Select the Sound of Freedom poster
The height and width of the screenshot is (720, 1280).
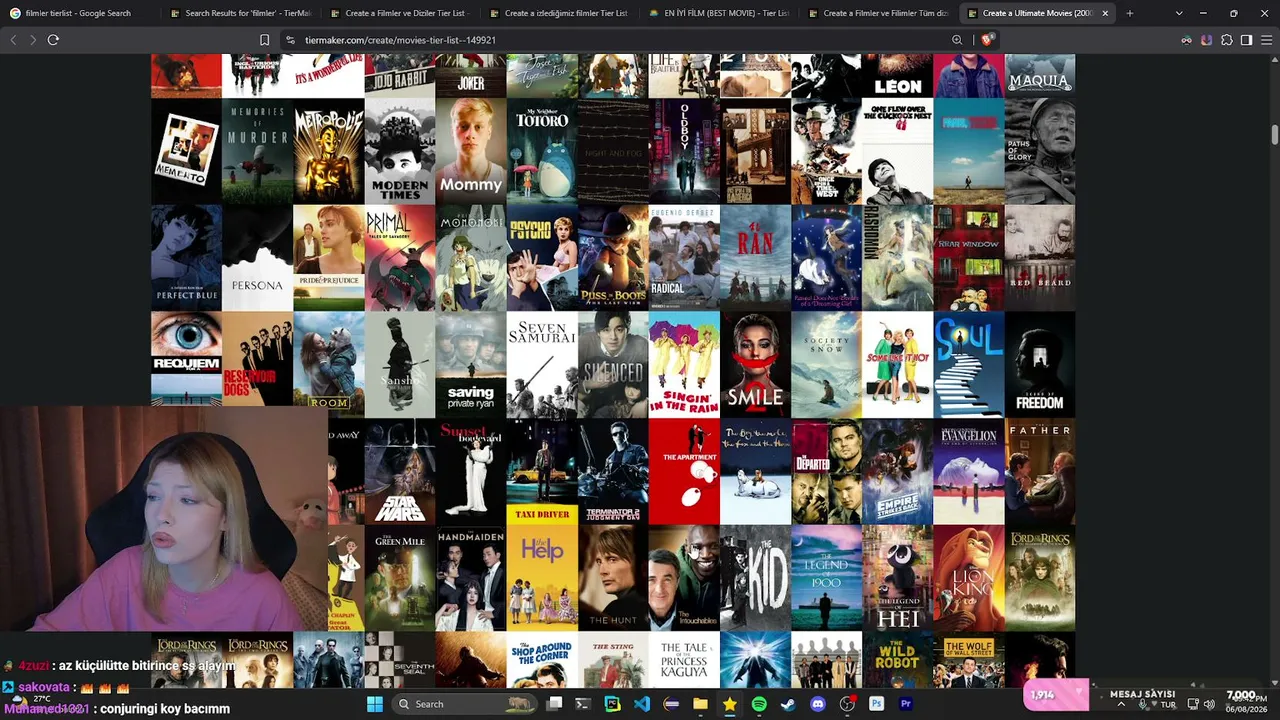(x=1040, y=365)
